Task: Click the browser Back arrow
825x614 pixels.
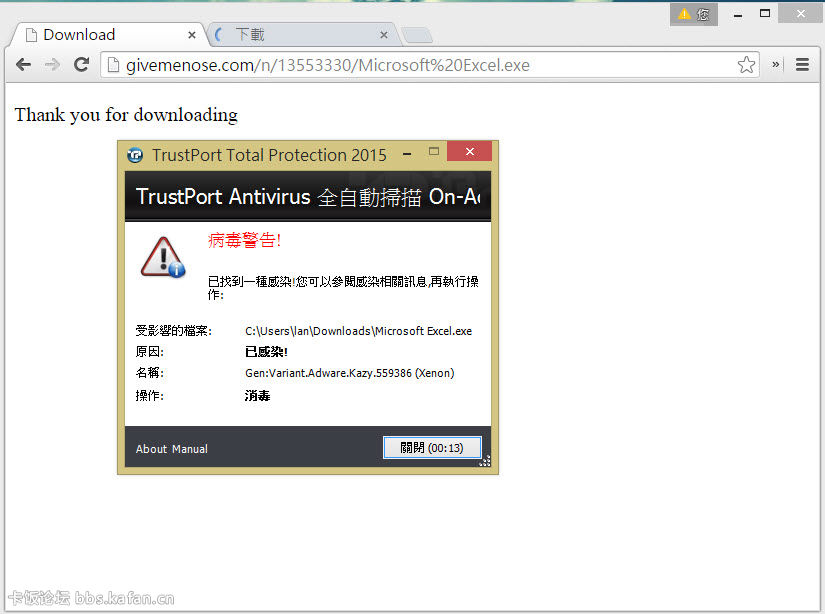Action: pyautogui.click(x=24, y=65)
